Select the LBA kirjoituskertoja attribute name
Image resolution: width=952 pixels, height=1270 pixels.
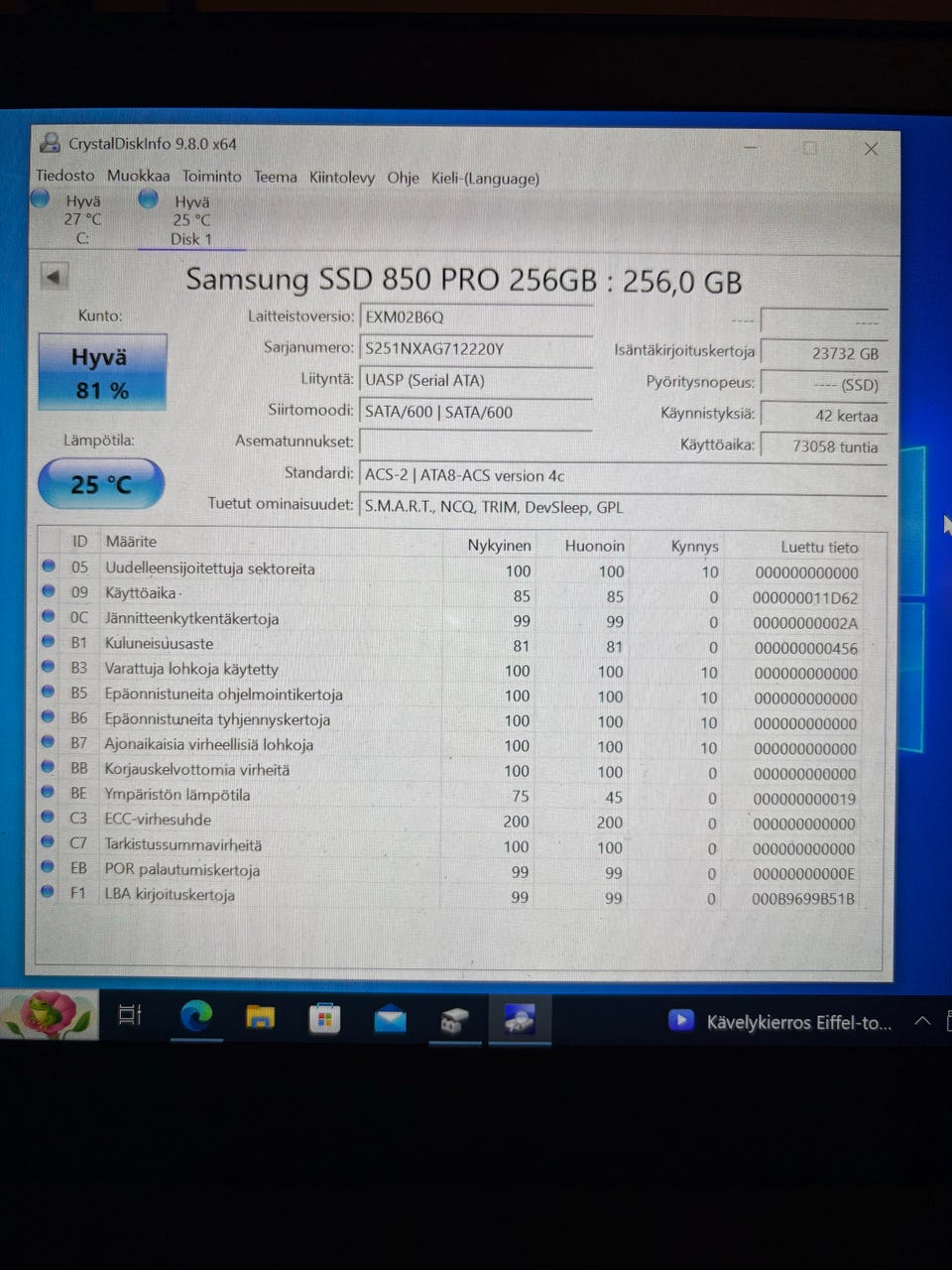click(170, 894)
